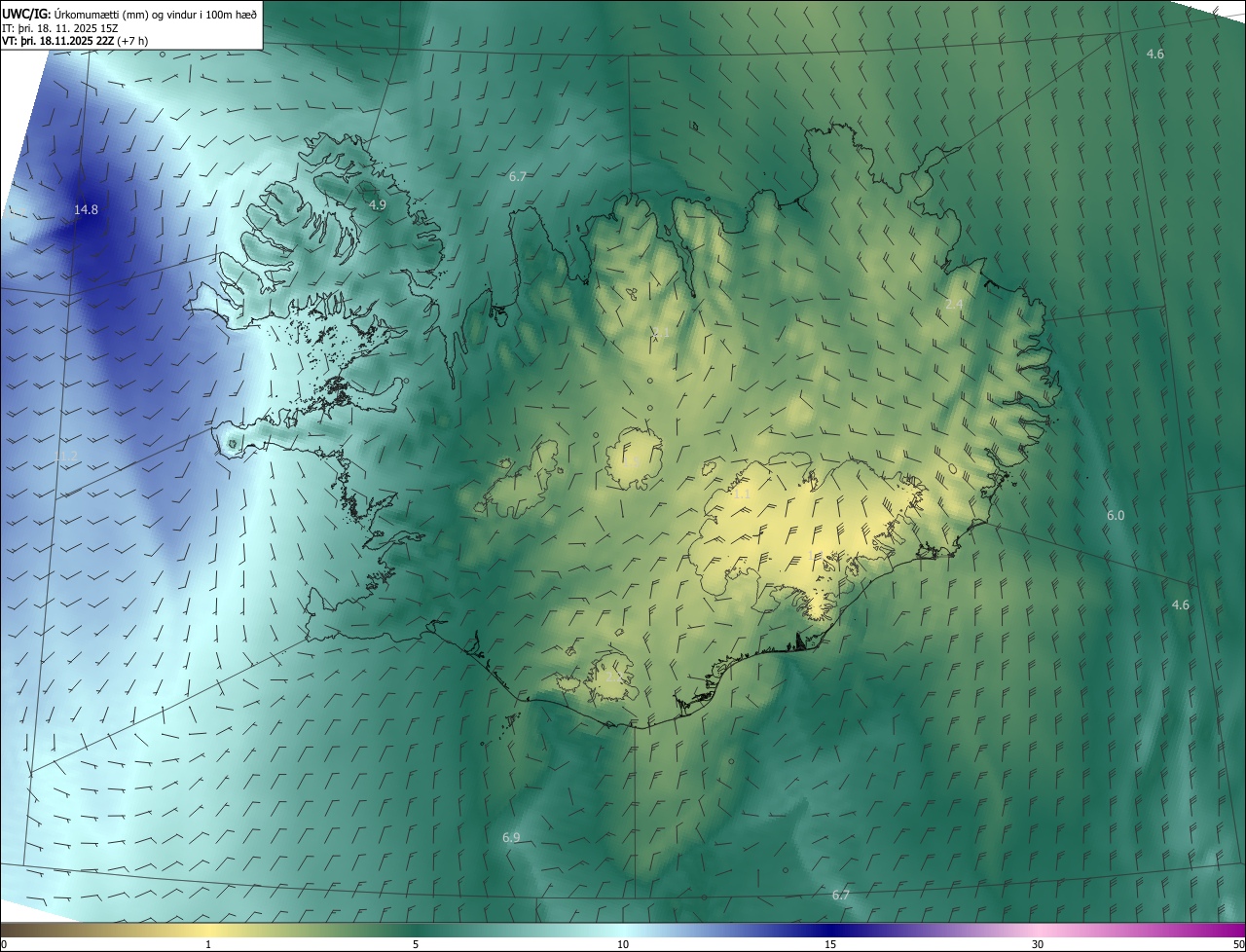Viewport: 1246px width, 952px height.
Task: Click the 2.4 value label in northeast Iceland
Action: (x=954, y=305)
